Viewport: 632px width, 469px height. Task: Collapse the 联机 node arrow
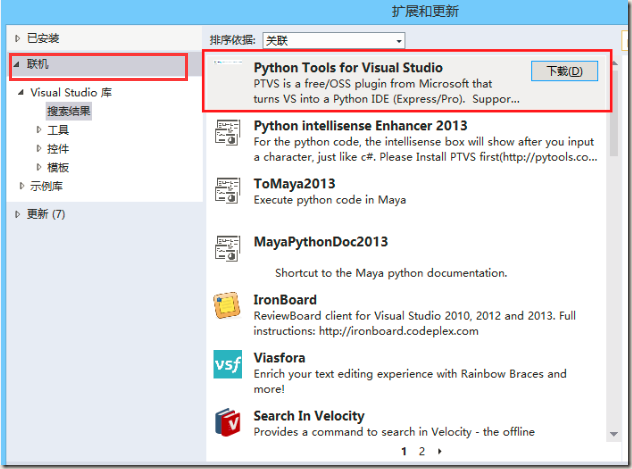point(17,64)
